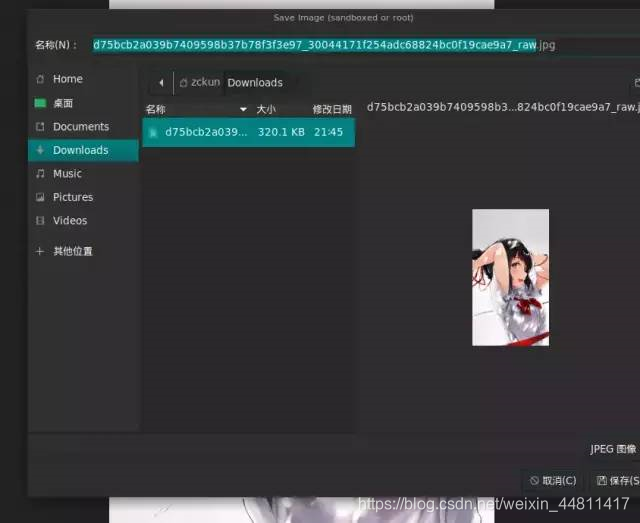The width and height of the screenshot is (640, 523).
Task: Click the 保存(S) save button
Action: point(617,481)
